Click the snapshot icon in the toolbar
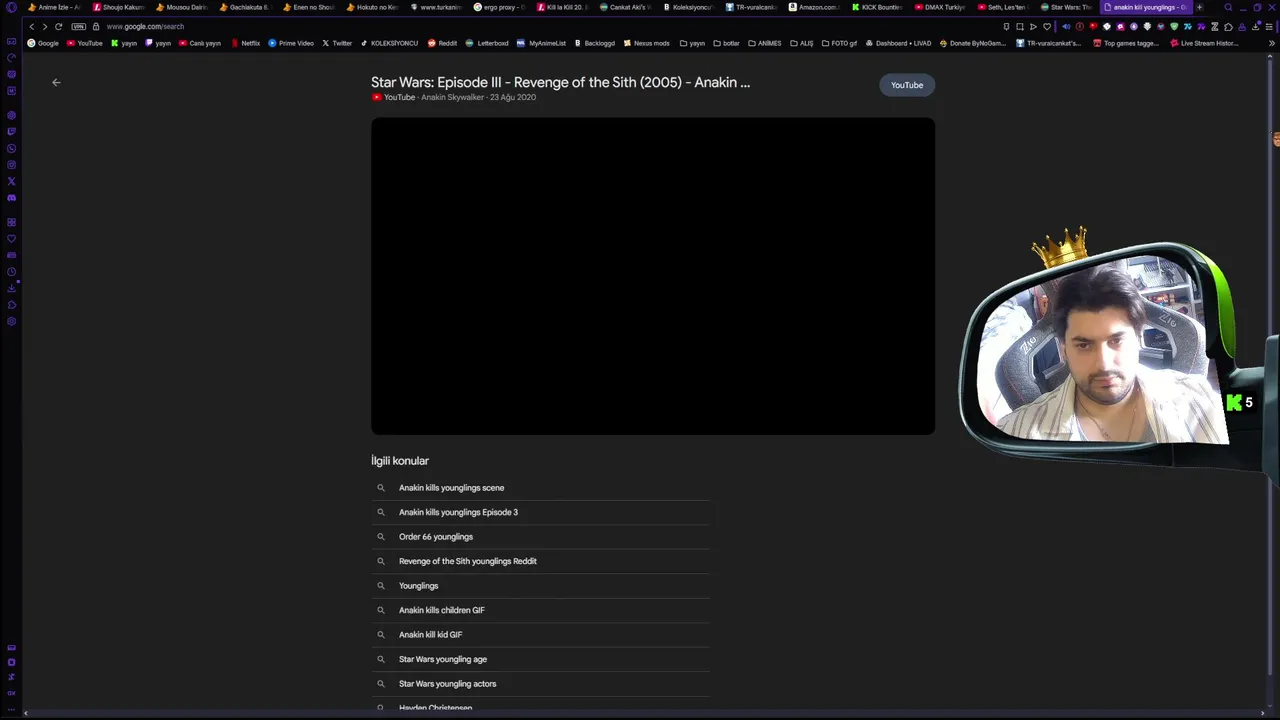The height and width of the screenshot is (720, 1280). coord(1019,27)
